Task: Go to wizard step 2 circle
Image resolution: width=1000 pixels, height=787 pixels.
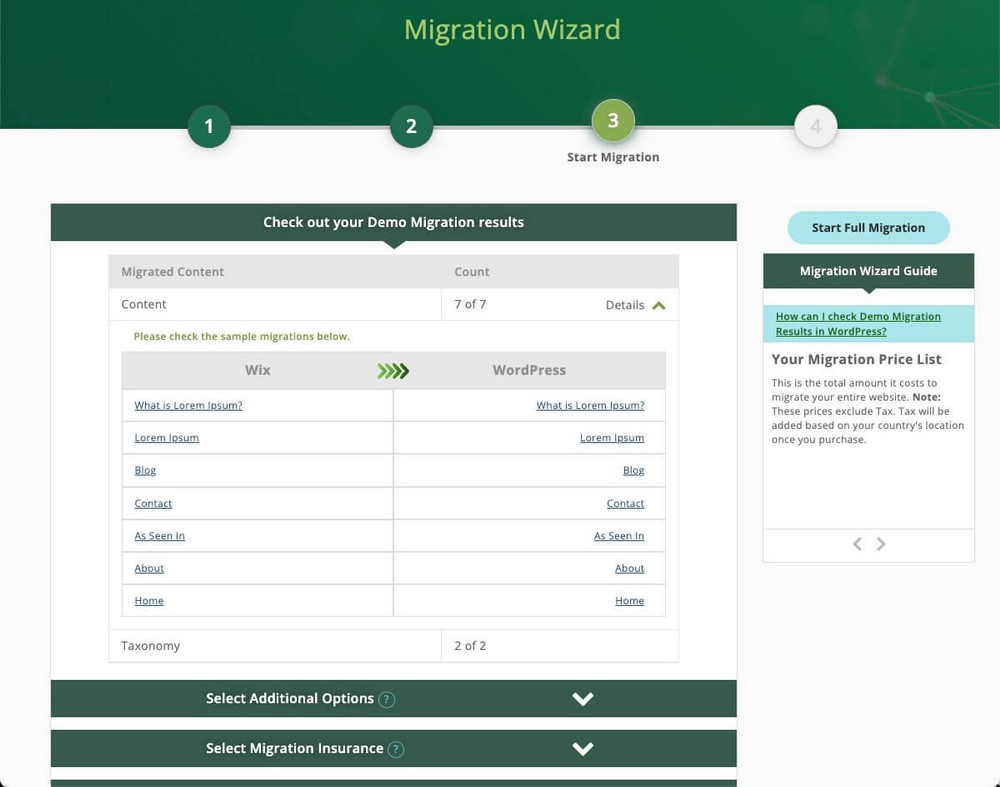Action: point(411,126)
